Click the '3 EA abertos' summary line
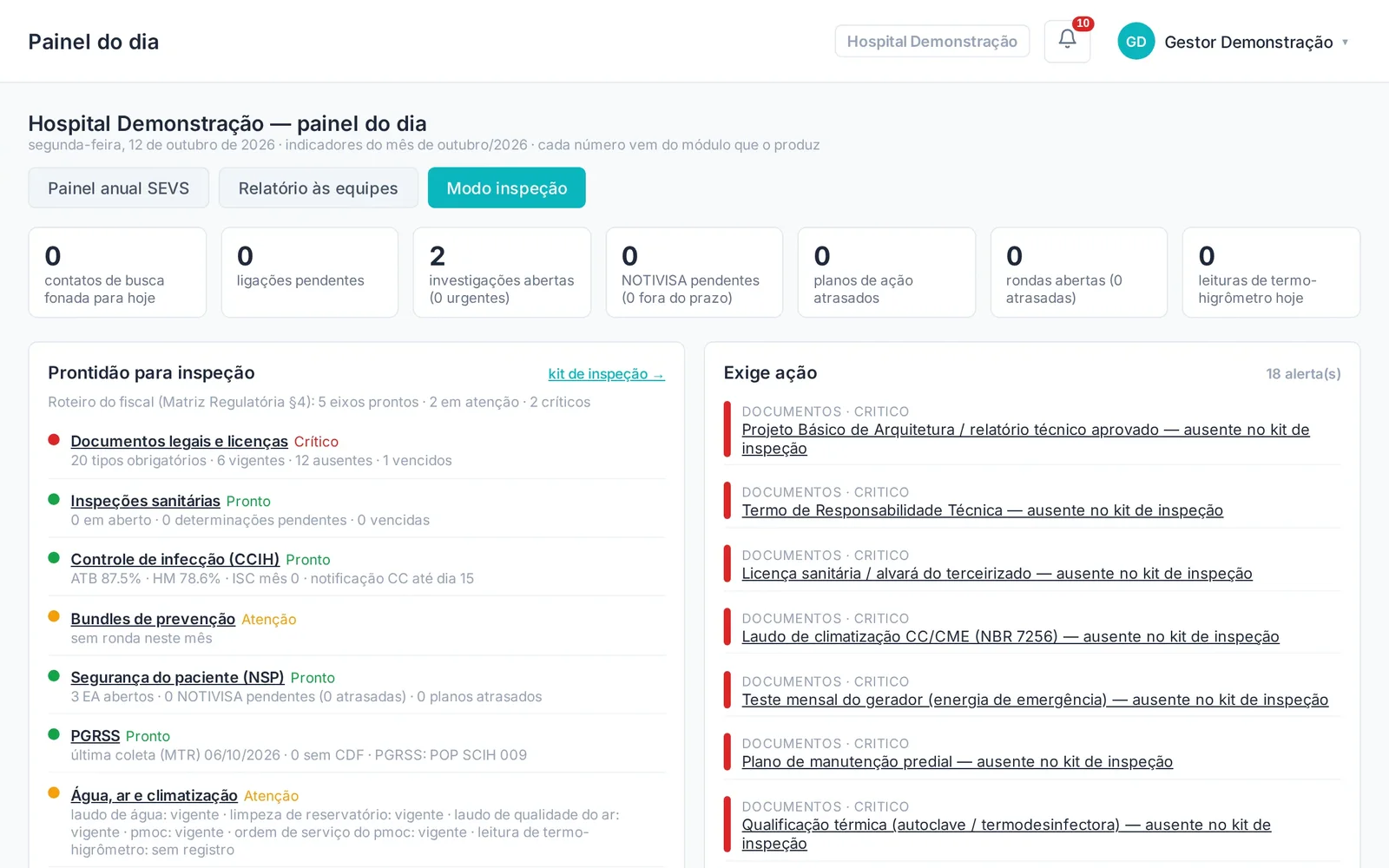 click(306, 697)
